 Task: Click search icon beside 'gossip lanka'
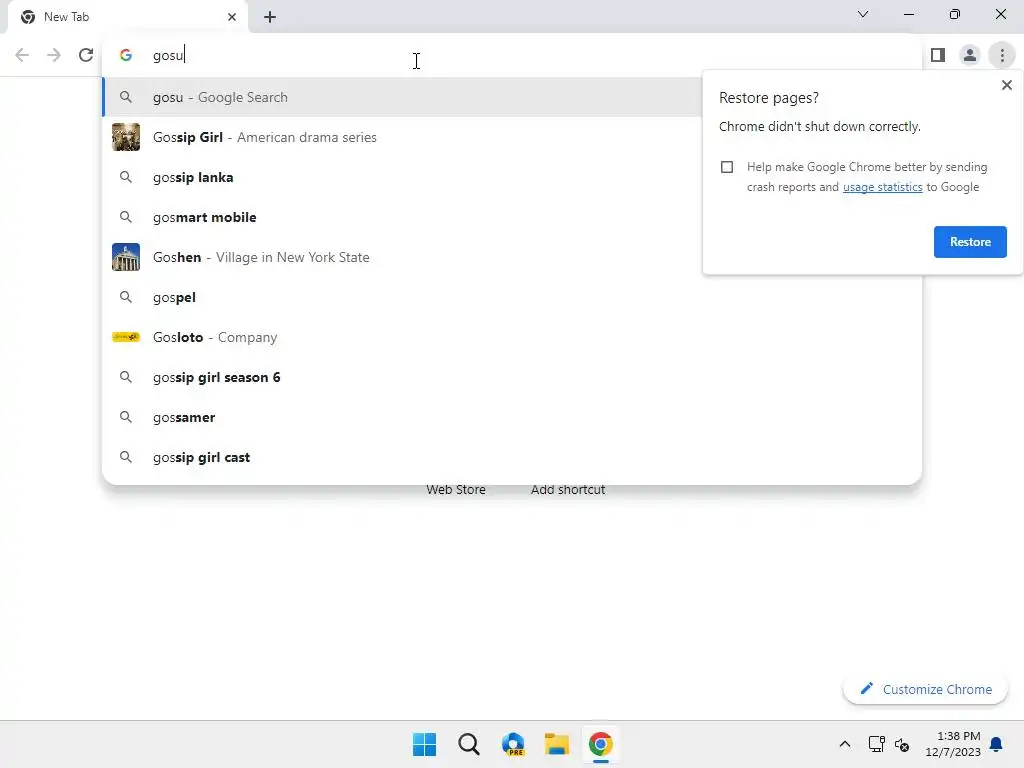tap(126, 177)
